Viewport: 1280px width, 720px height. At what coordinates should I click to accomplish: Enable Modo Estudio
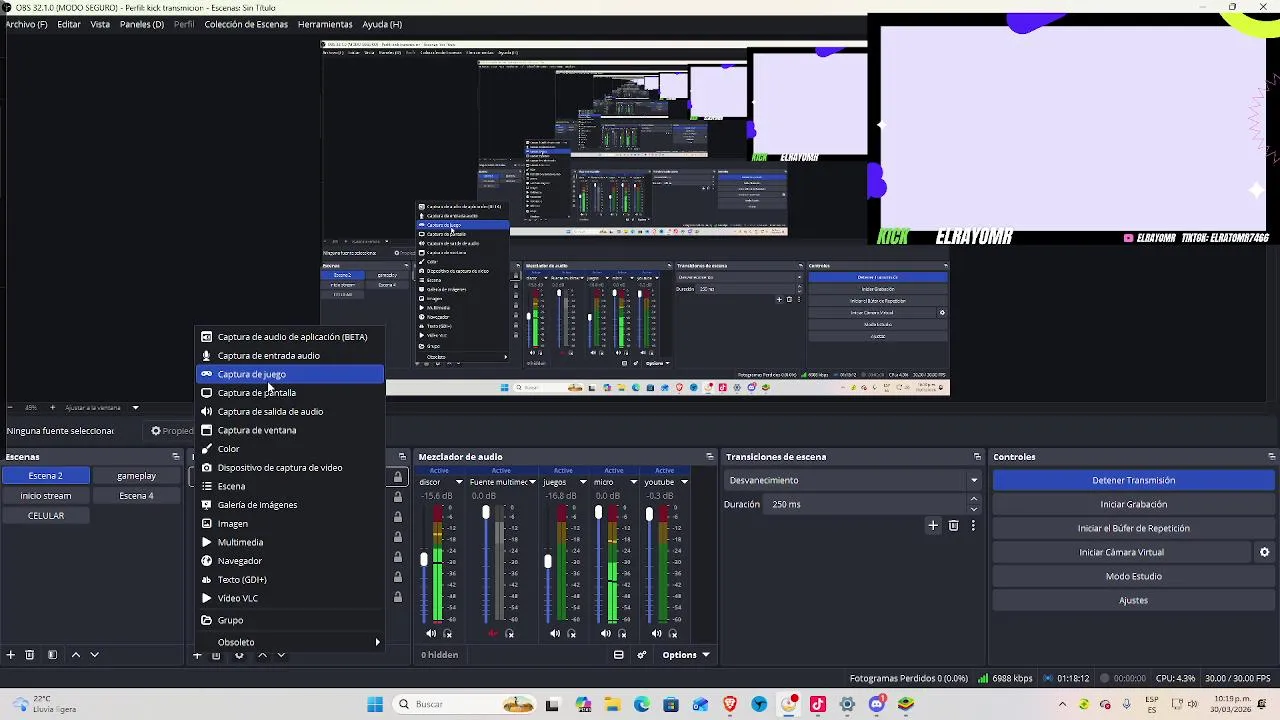[x=1133, y=576]
